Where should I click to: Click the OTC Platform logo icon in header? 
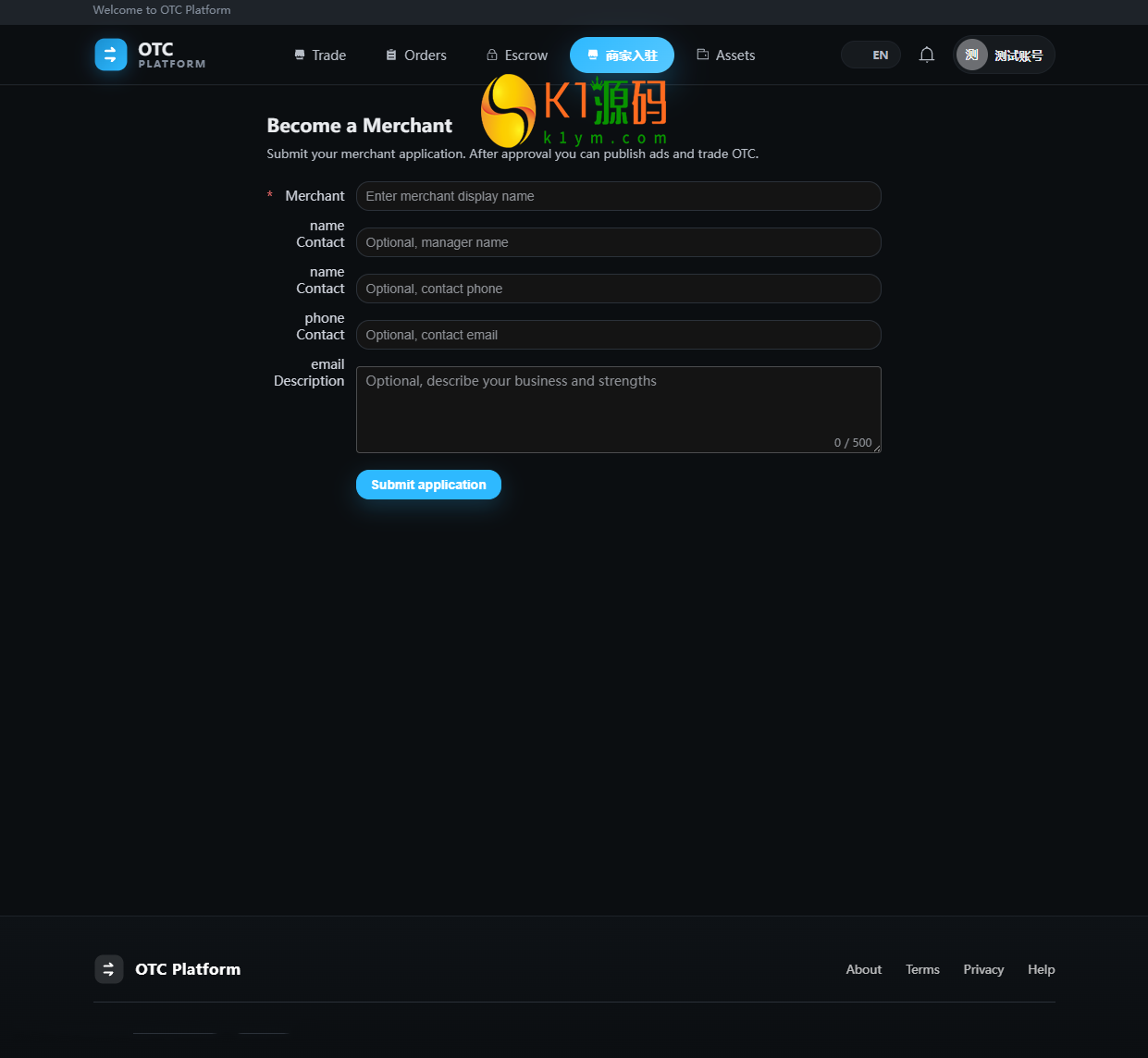pos(111,55)
